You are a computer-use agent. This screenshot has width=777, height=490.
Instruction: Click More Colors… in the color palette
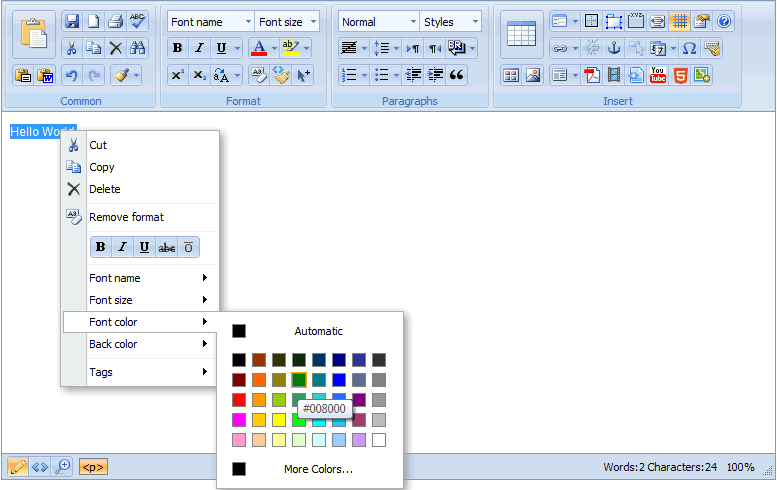click(318, 469)
